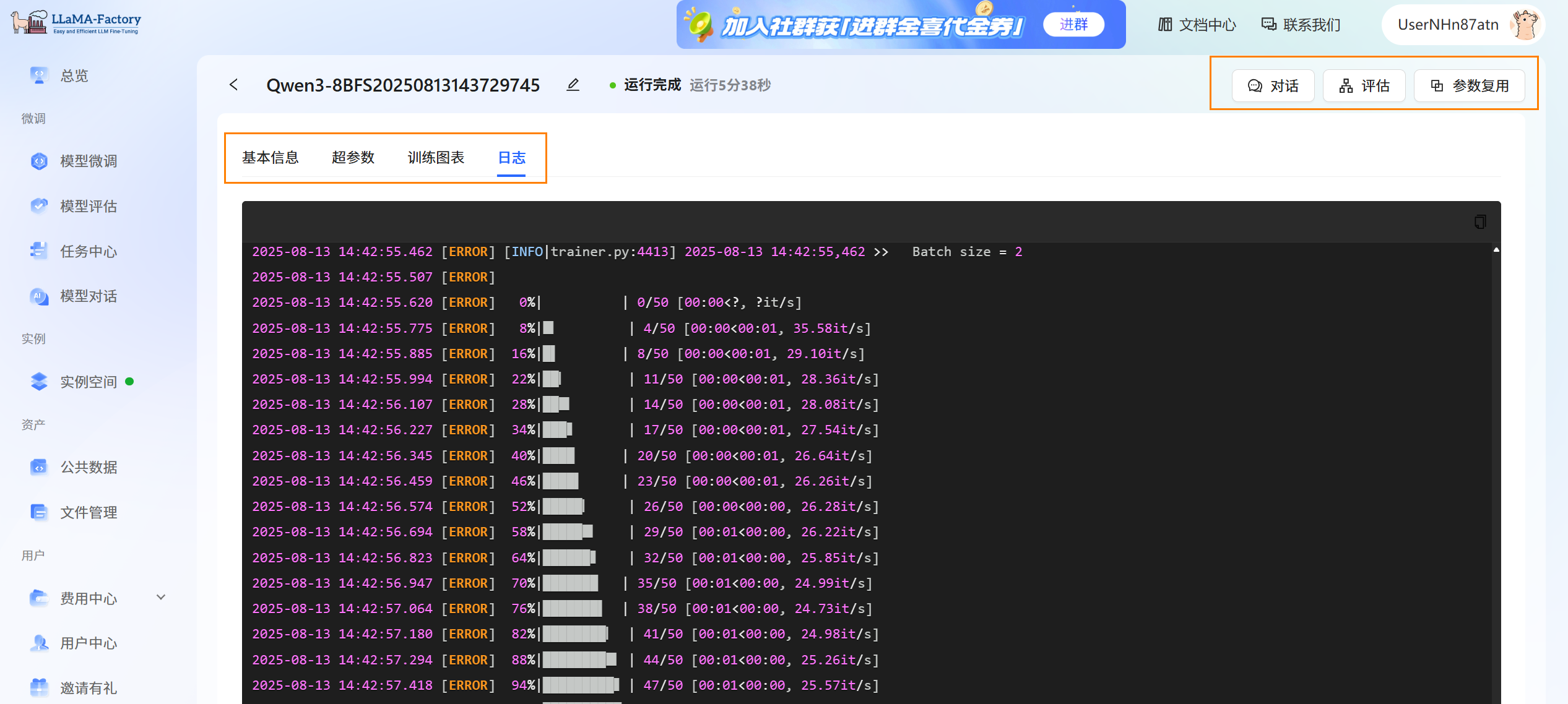Copy log contents with copy icon
1568x704 pixels.
coord(1479,221)
